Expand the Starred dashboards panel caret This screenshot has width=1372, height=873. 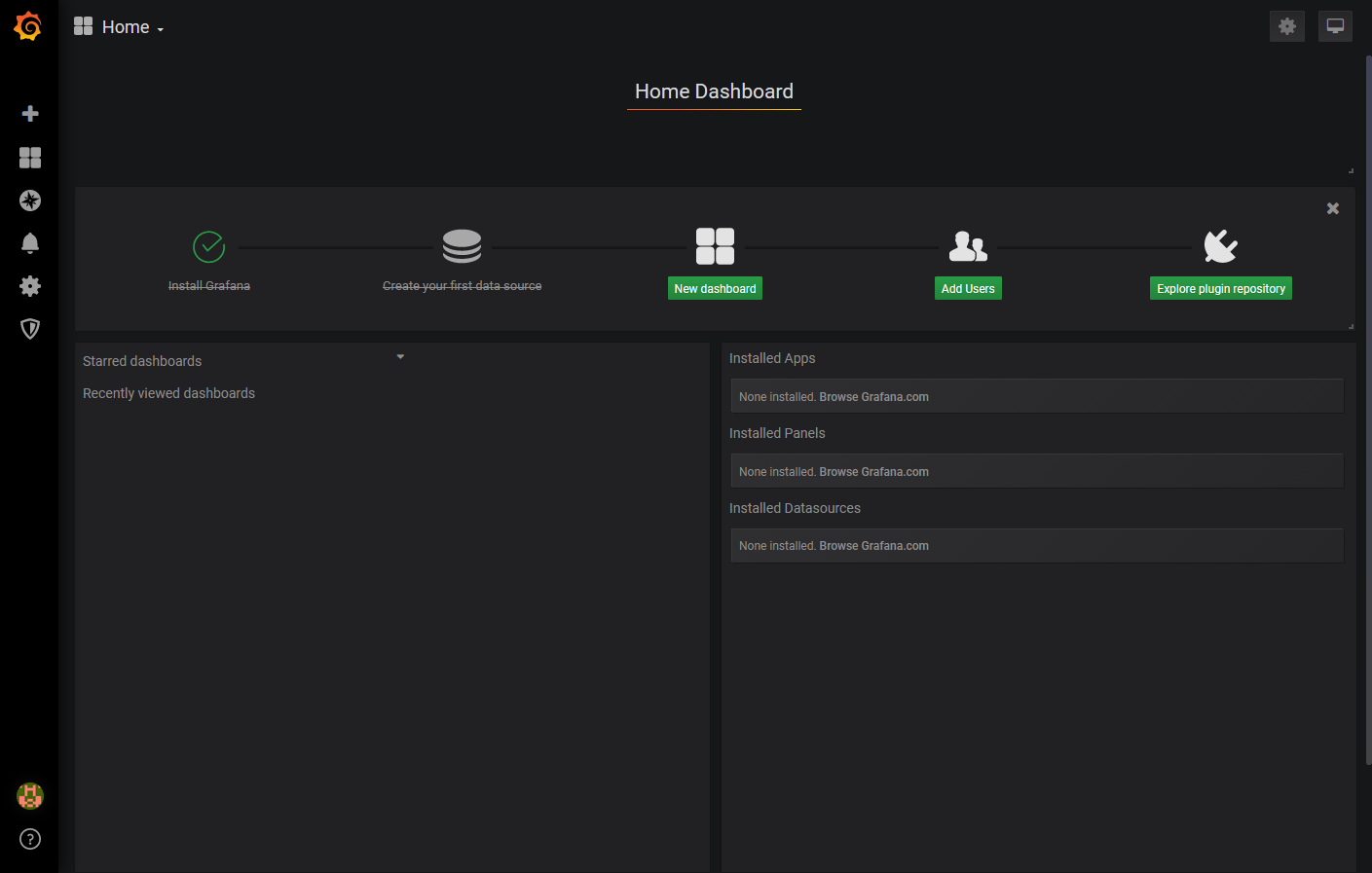pos(400,357)
